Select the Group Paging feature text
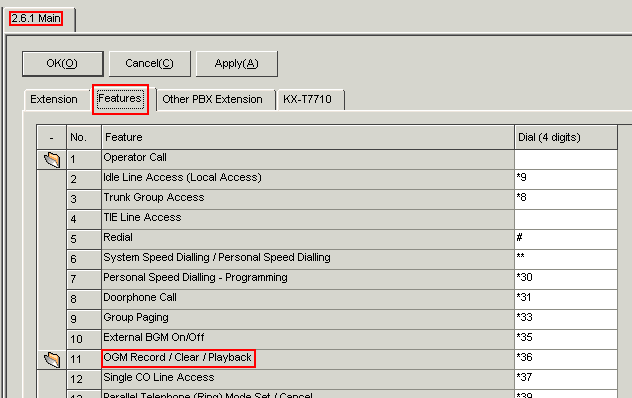 (x=136, y=317)
